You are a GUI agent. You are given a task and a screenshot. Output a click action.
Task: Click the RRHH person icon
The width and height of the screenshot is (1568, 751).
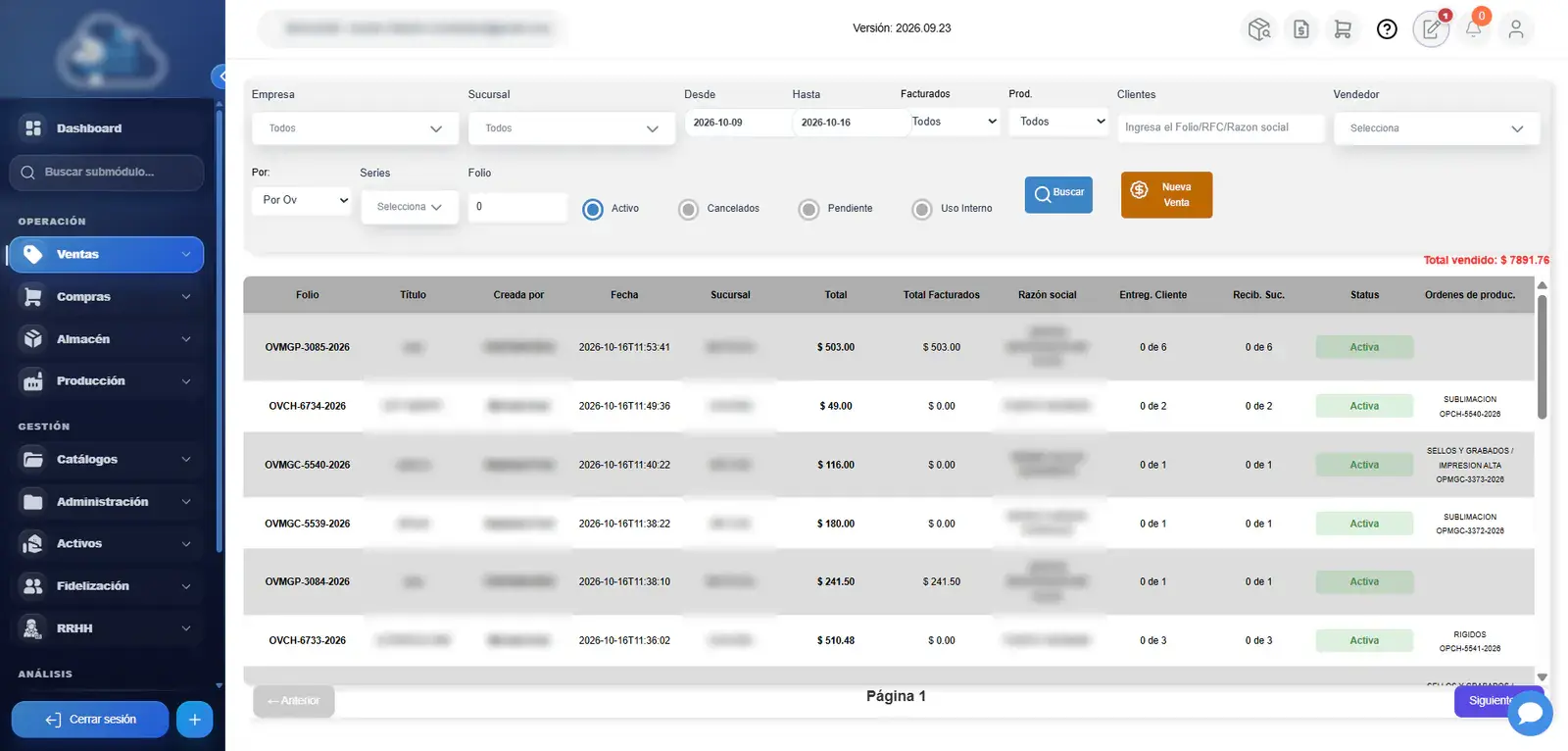(33, 628)
